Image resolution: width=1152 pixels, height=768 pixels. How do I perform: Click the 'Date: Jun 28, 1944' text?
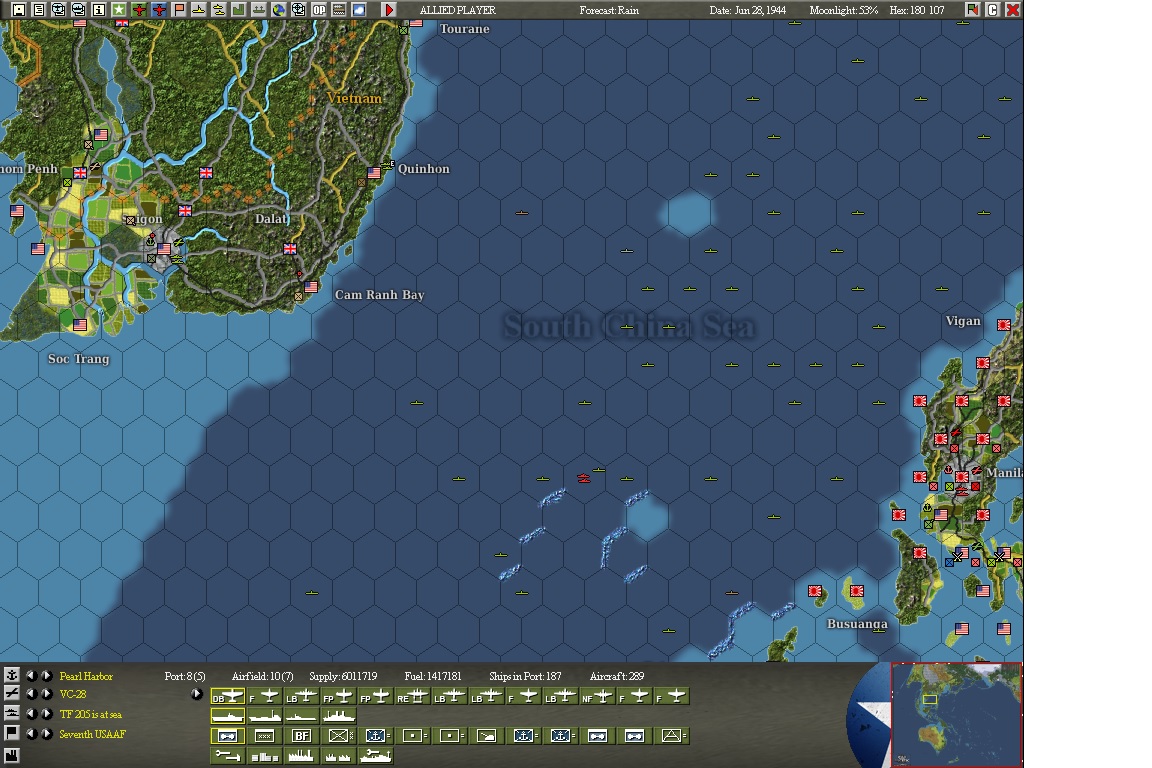(x=747, y=10)
